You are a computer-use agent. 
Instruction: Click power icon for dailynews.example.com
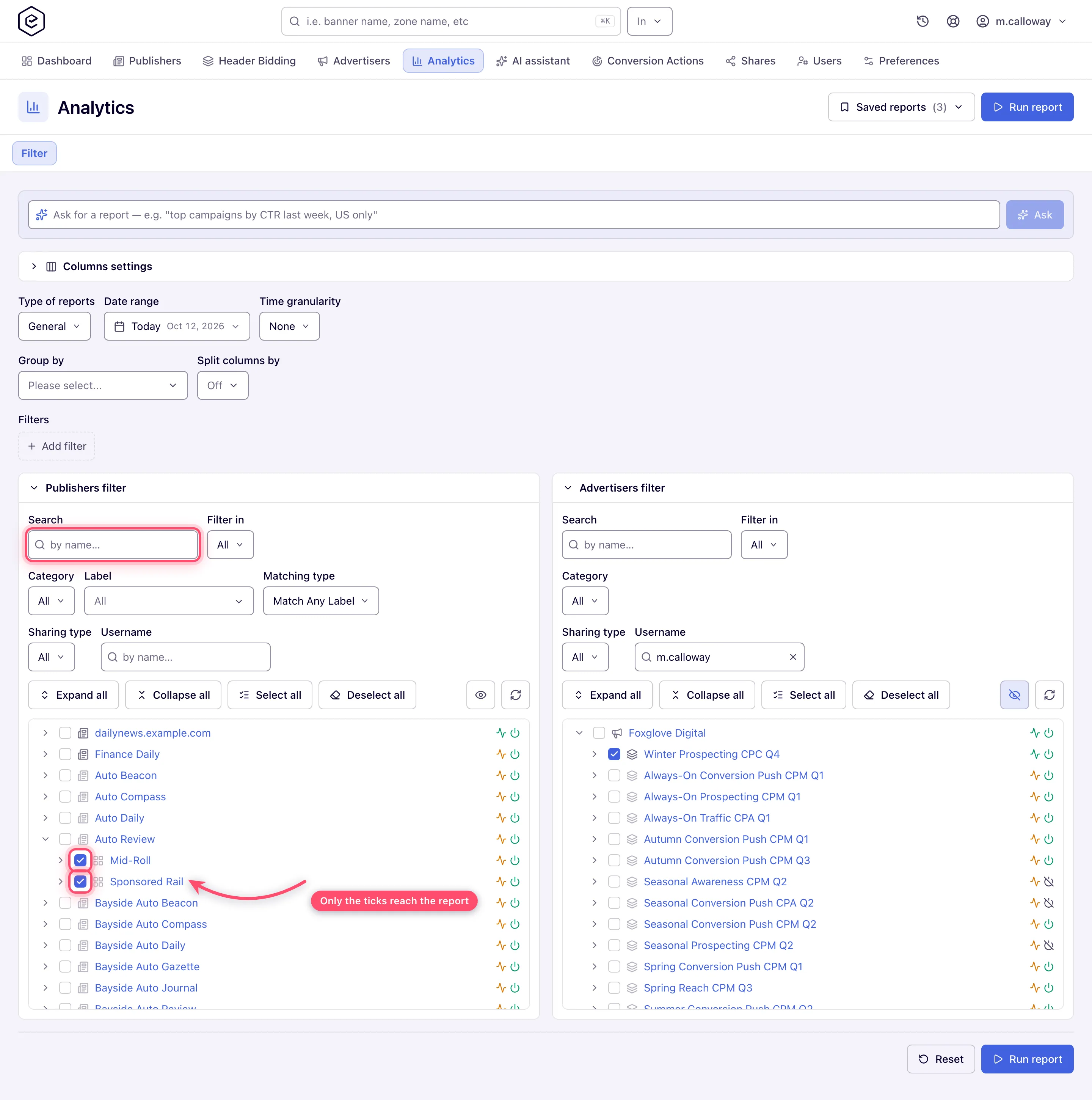point(515,733)
